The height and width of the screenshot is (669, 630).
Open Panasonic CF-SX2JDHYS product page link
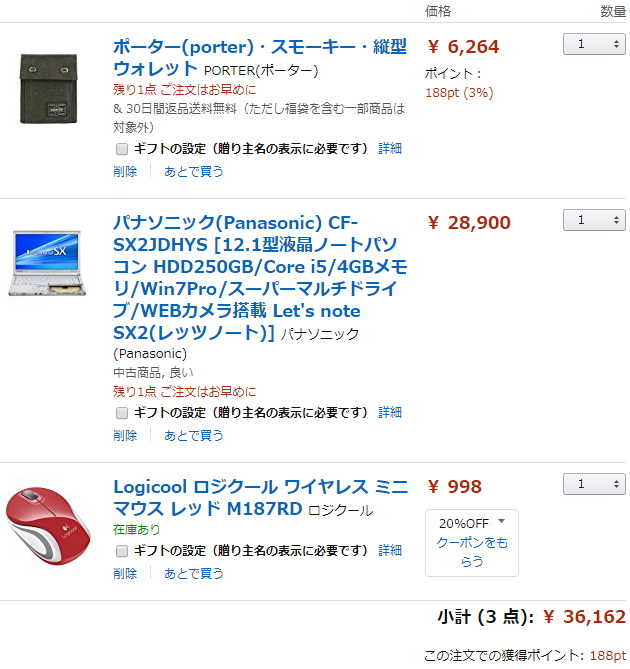tap(260, 277)
